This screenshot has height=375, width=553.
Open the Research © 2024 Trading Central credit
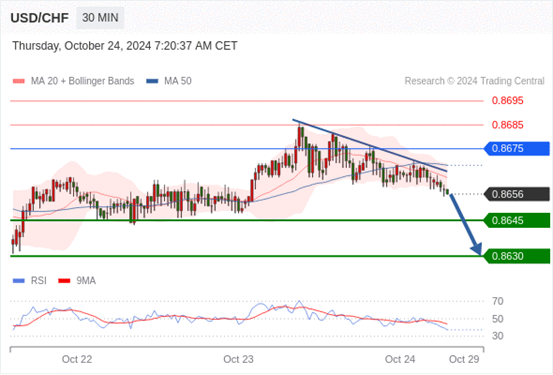click(x=474, y=81)
